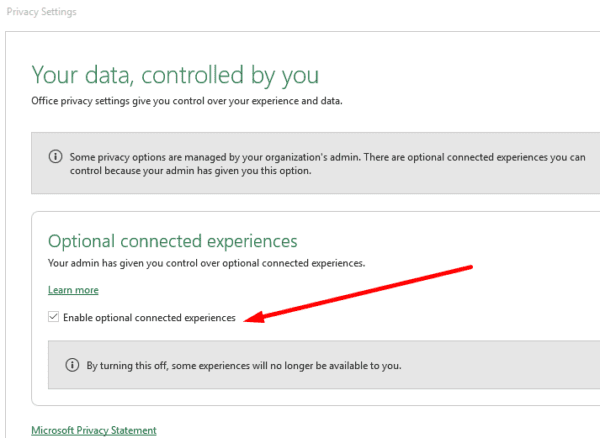This screenshot has width=600, height=438.
Task: Click the info icon beside 'By turning this off'
Action: coord(72,365)
